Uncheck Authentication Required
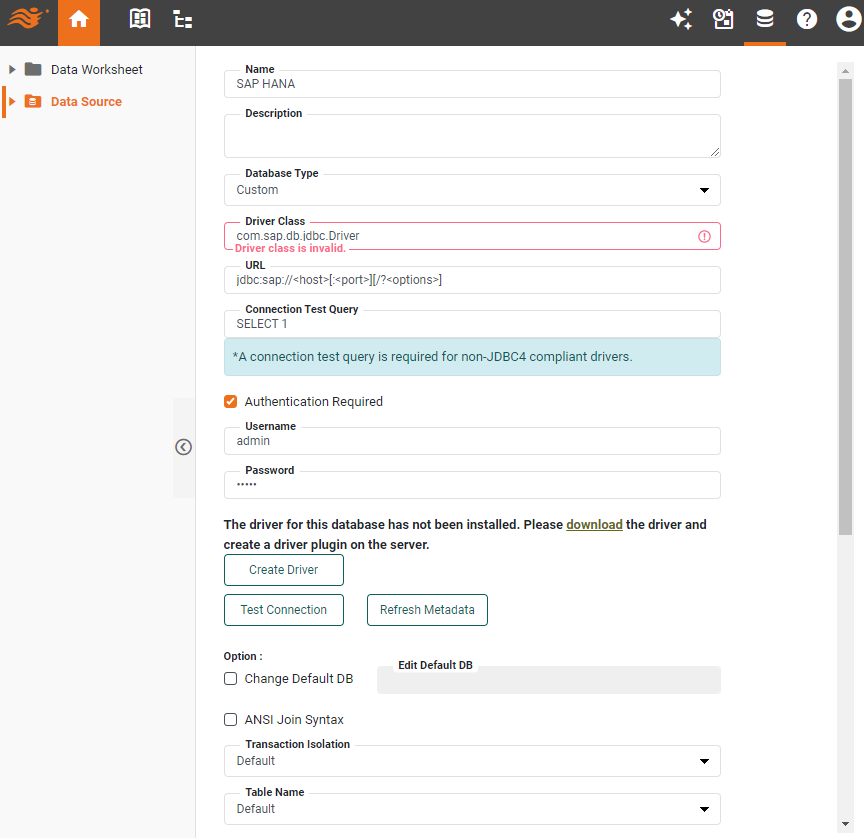The width and height of the screenshot is (864, 838). [x=230, y=401]
